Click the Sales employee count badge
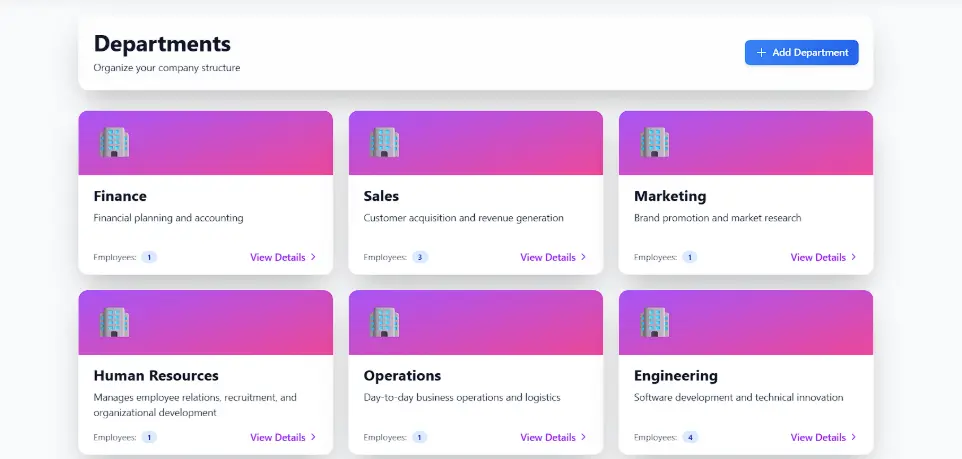962x459 pixels. (x=420, y=257)
